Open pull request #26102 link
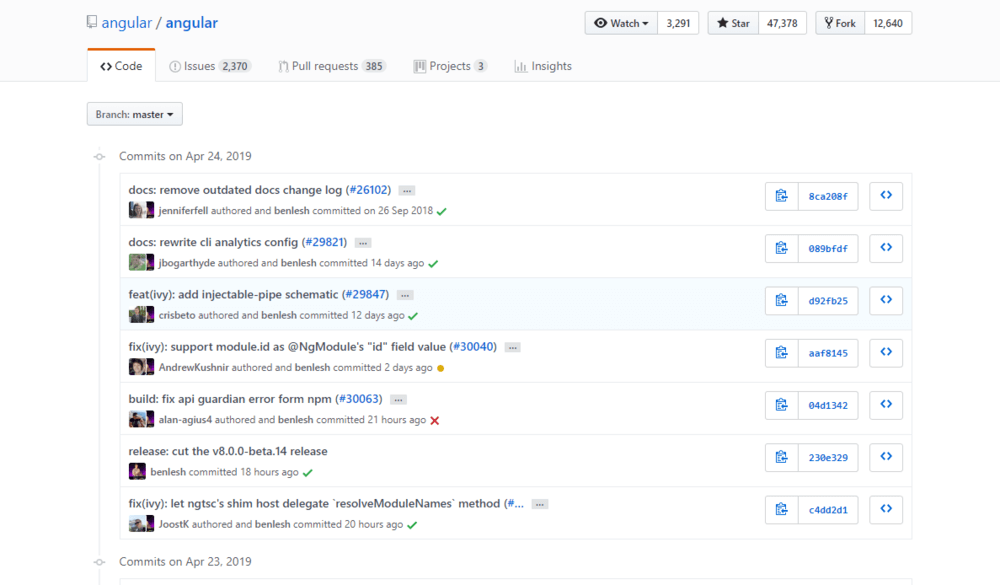Viewport: 1000px width, 585px height. point(368,189)
